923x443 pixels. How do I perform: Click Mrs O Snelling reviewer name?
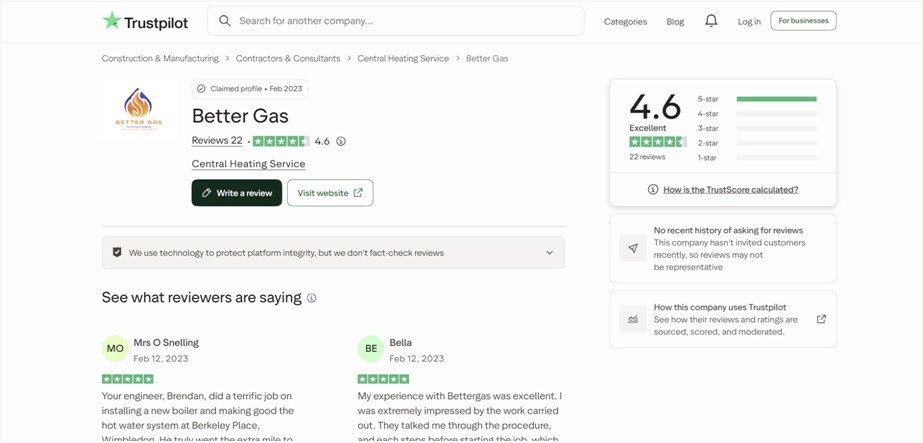[x=166, y=342]
